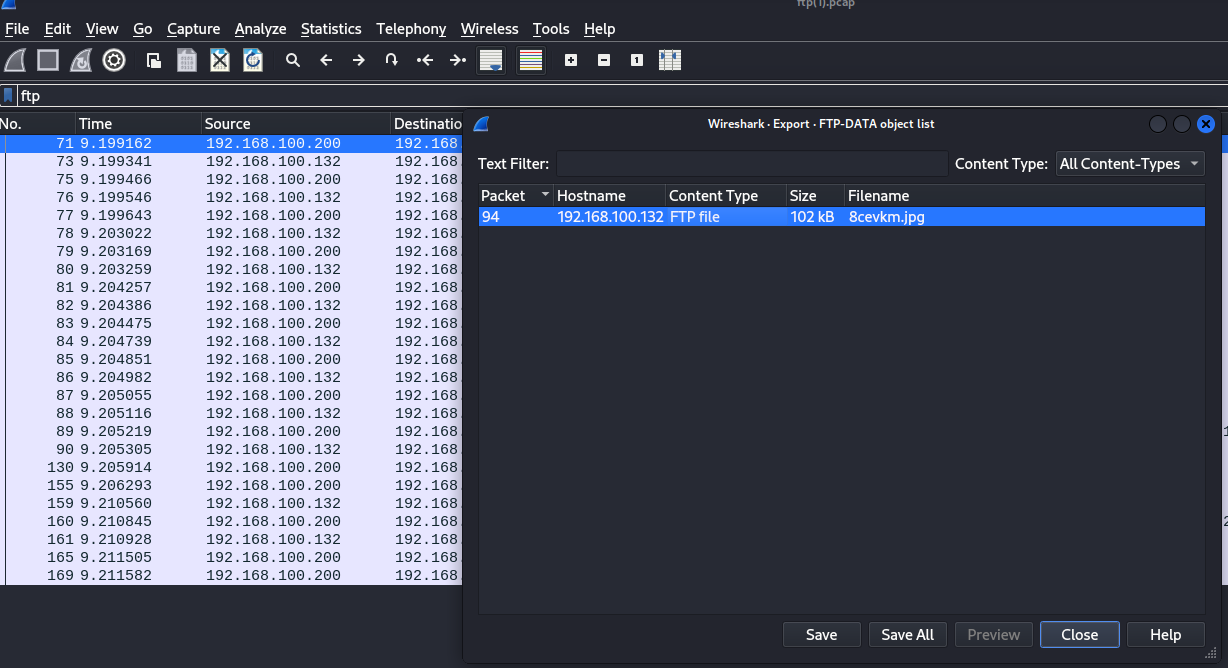Image resolution: width=1228 pixels, height=668 pixels.
Task: Close the FTP-DATA object list dialog
Action: tap(1206, 124)
